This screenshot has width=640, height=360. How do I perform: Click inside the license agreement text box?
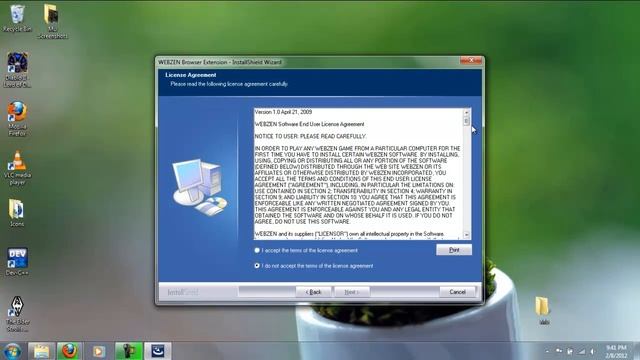pos(358,173)
